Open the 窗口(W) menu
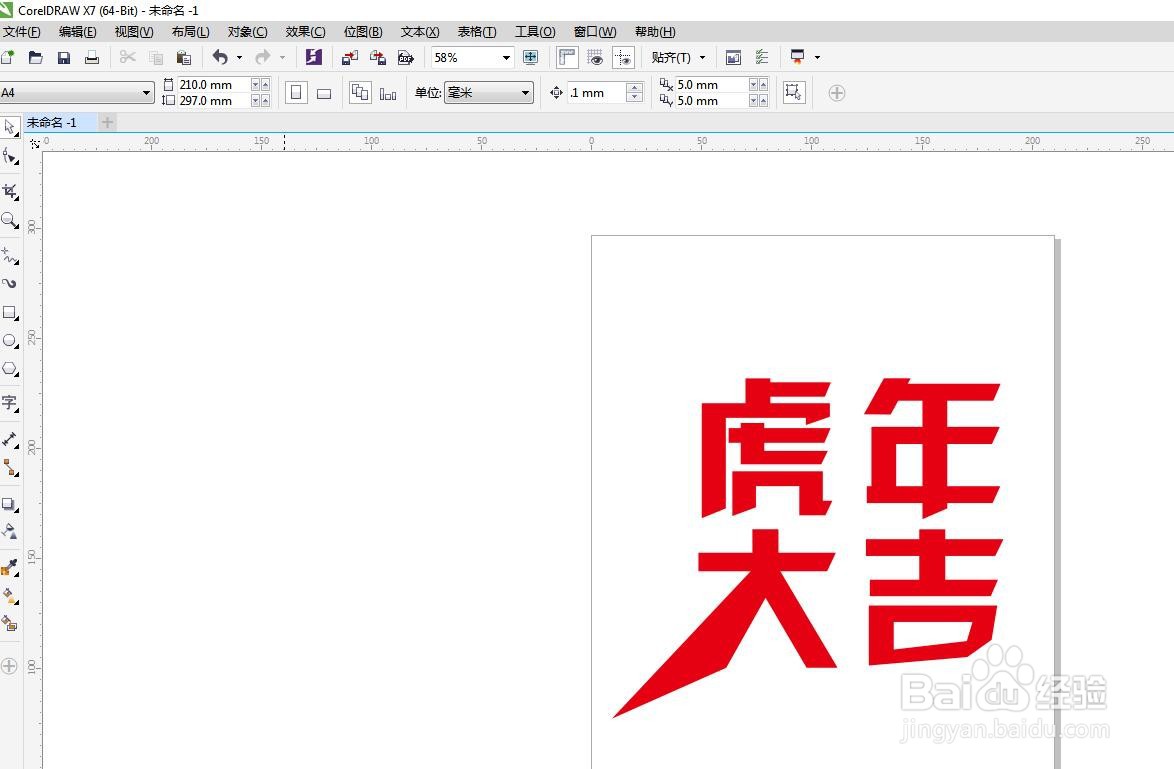1174x769 pixels. point(594,31)
